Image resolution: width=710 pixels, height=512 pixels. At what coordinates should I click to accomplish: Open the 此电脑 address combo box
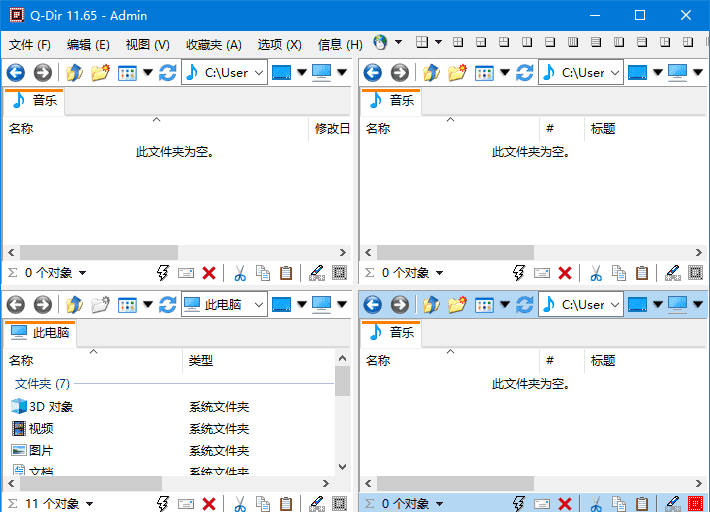tap(225, 304)
